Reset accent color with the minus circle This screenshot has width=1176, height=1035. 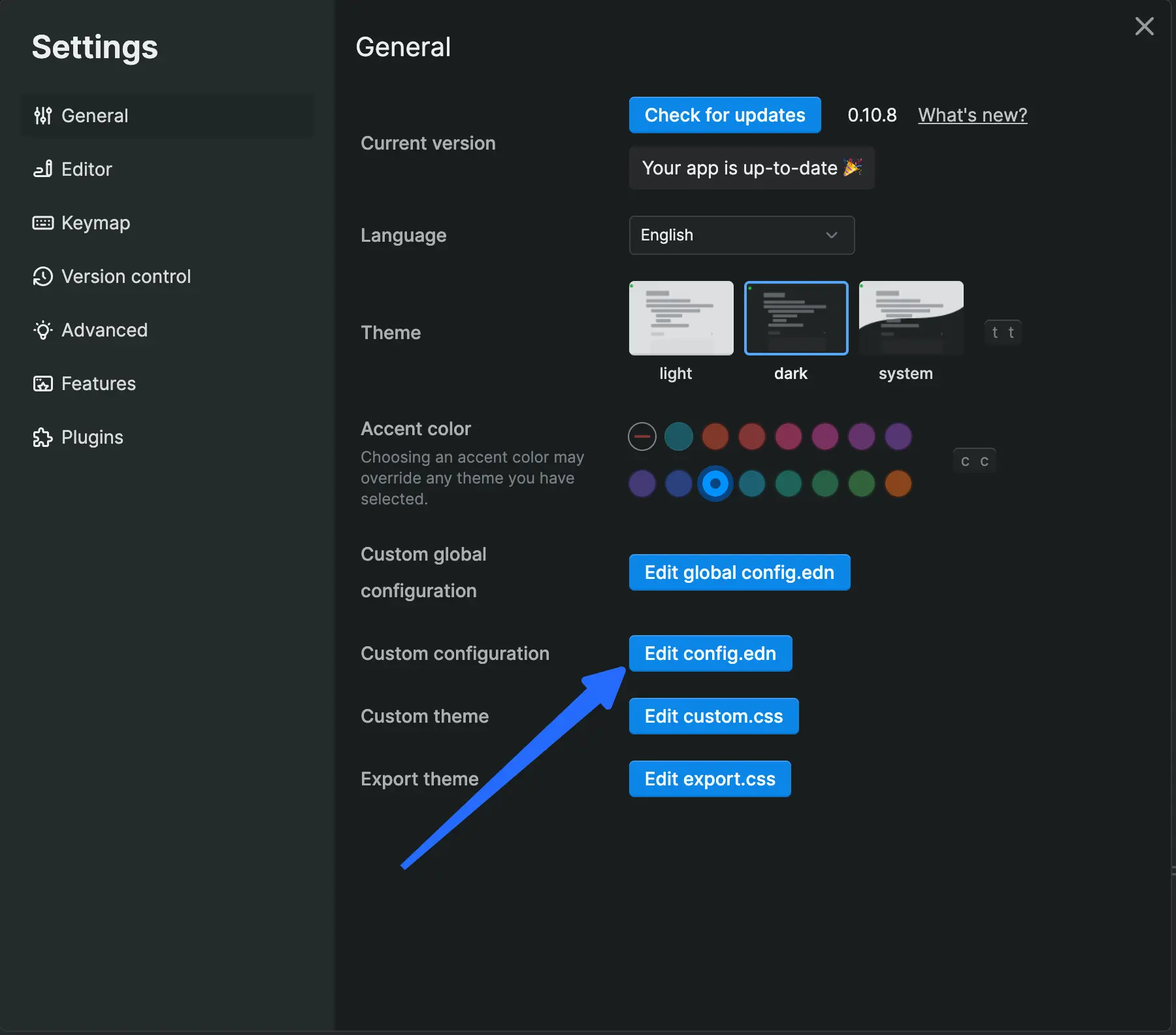[x=642, y=436]
